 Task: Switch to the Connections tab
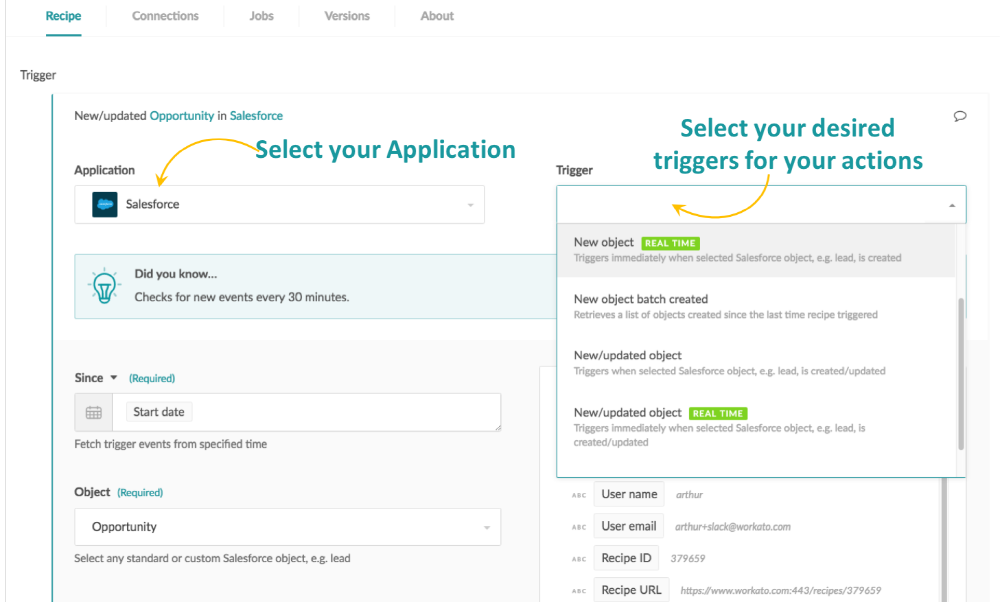[165, 16]
